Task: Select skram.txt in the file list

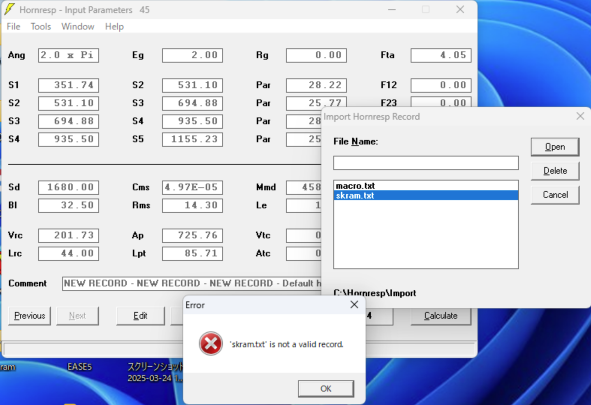Action: pyautogui.click(x=426, y=196)
